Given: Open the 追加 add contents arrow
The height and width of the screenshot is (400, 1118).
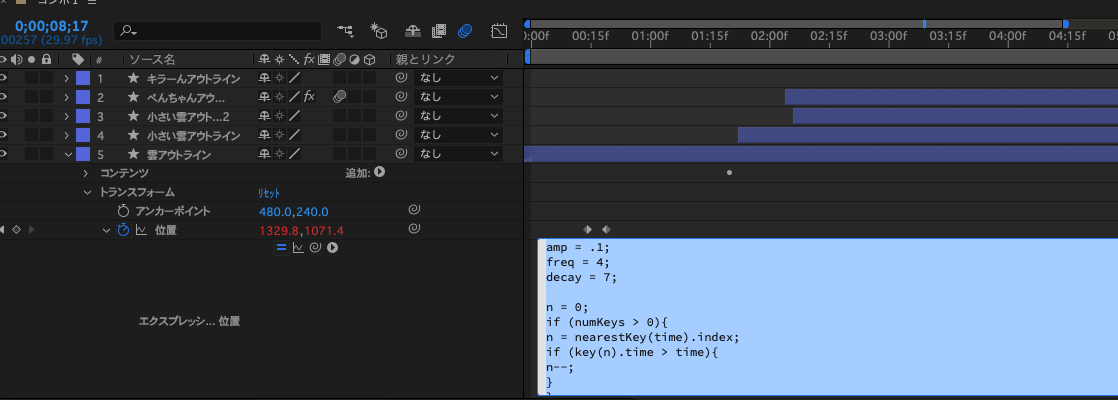Looking at the screenshot, I should click(x=380, y=171).
